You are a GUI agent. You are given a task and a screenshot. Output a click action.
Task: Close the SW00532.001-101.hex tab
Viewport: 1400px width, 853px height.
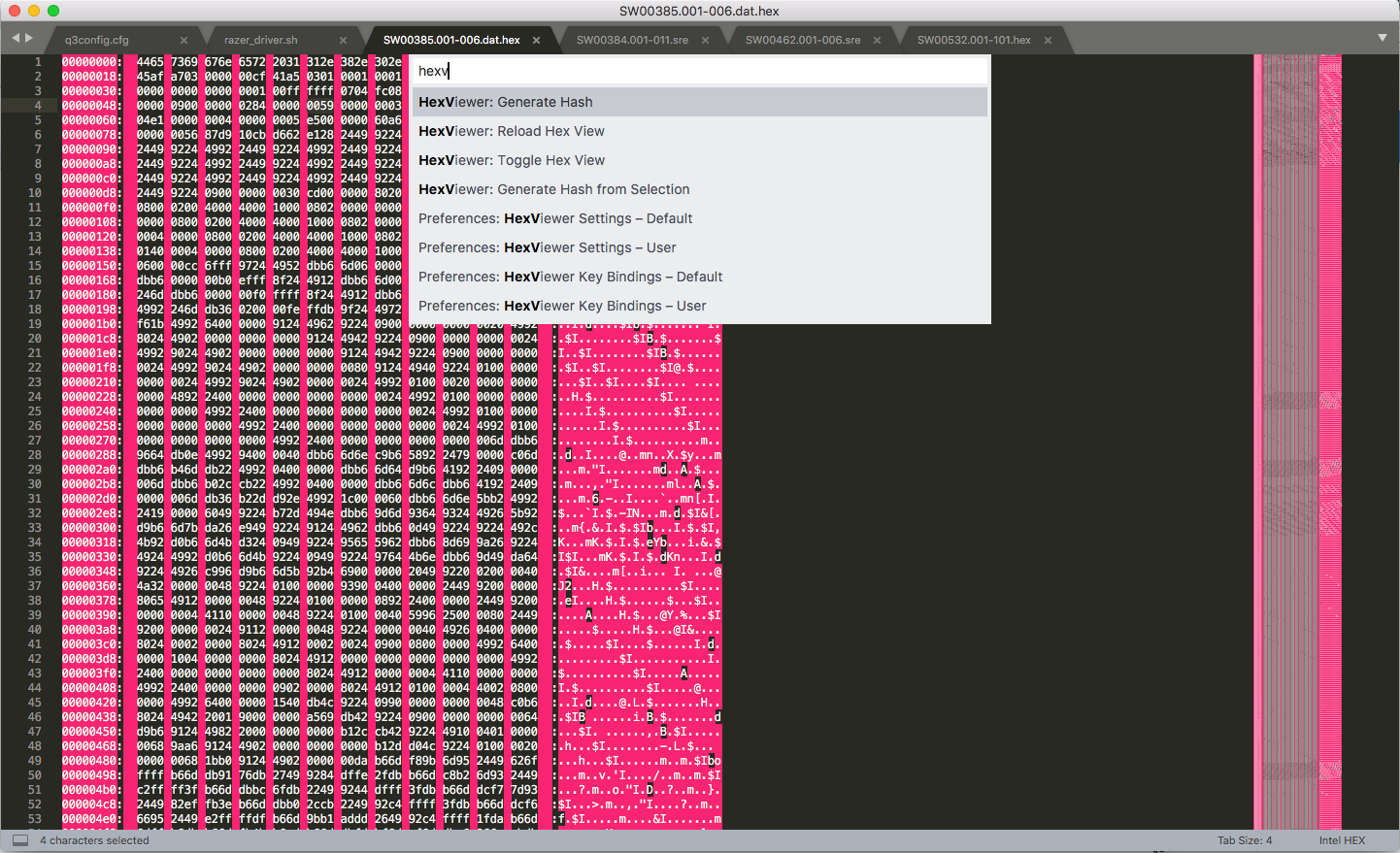point(1047,40)
